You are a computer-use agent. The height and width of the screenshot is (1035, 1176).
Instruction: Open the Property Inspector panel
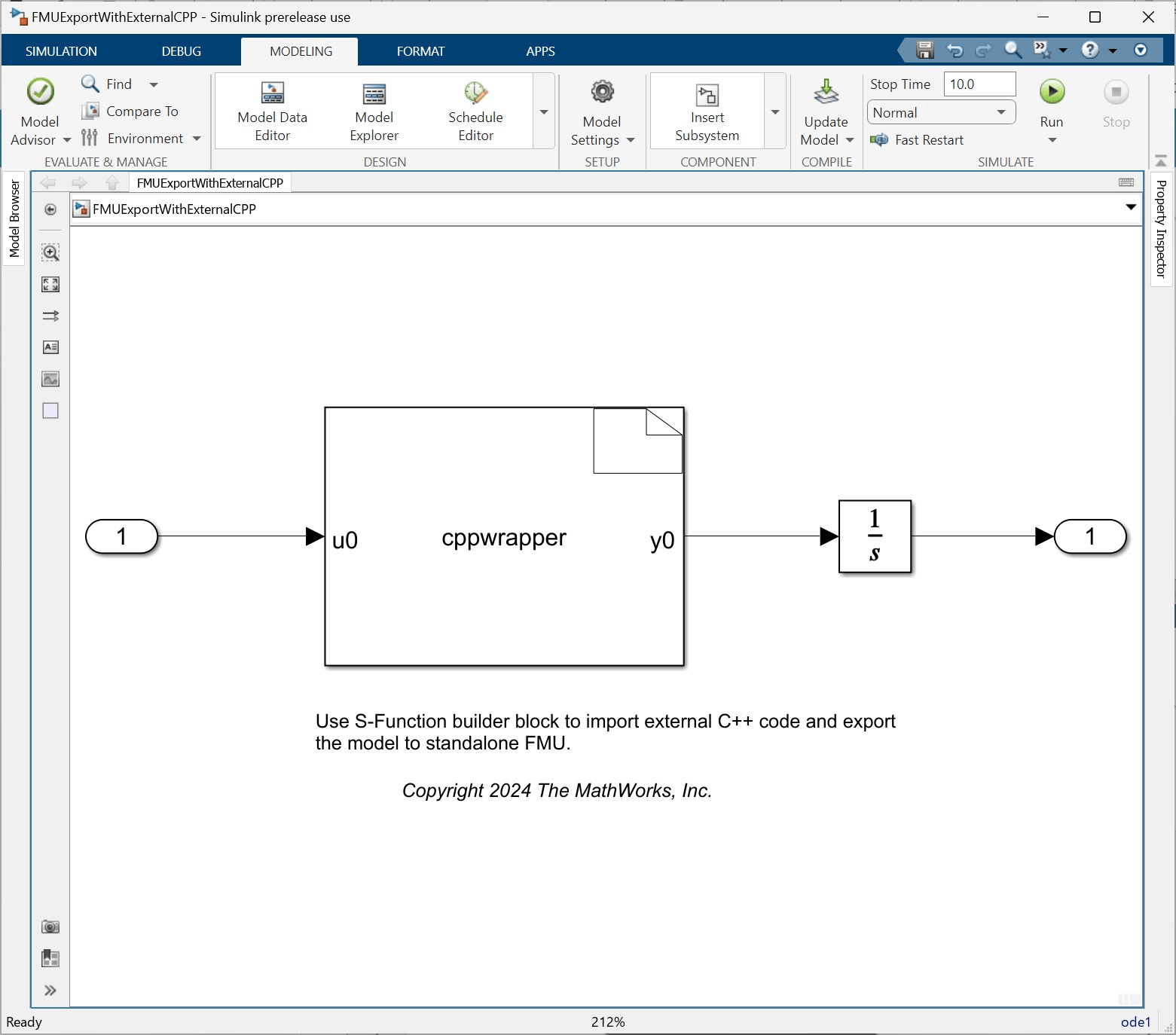tap(1162, 226)
